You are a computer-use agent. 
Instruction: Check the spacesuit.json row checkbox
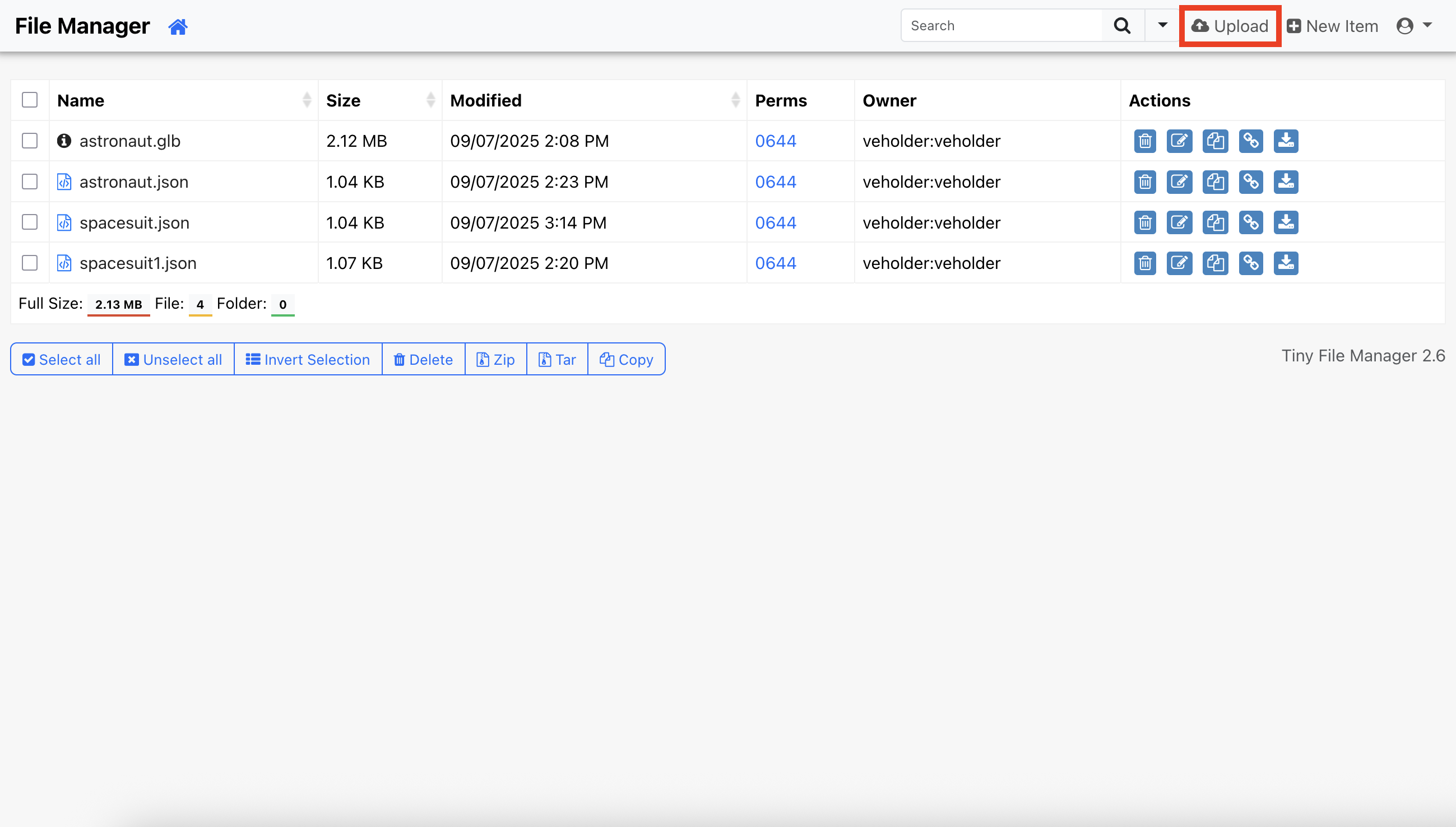pos(30,222)
